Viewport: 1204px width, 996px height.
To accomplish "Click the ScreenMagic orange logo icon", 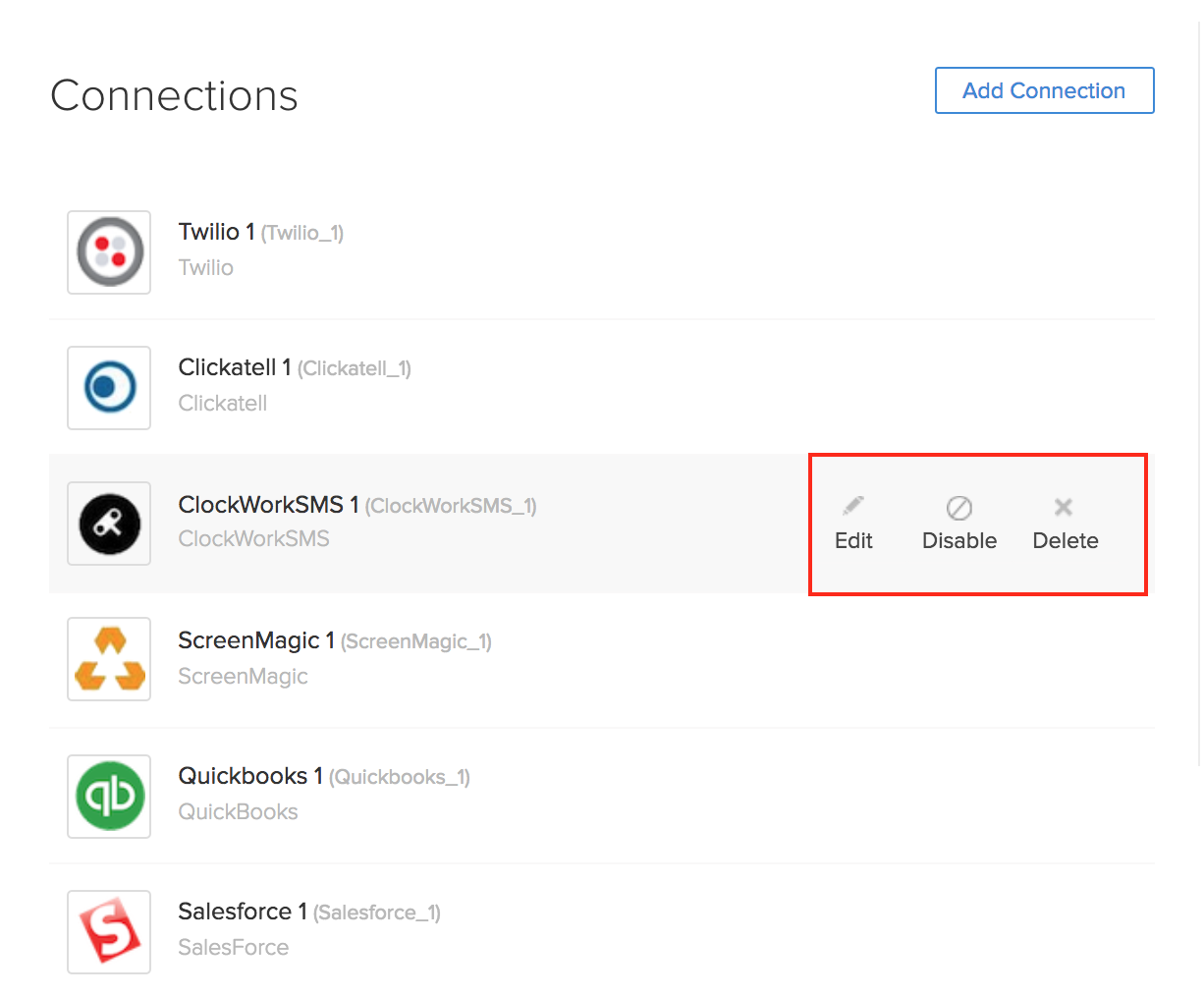I will click(x=109, y=659).
